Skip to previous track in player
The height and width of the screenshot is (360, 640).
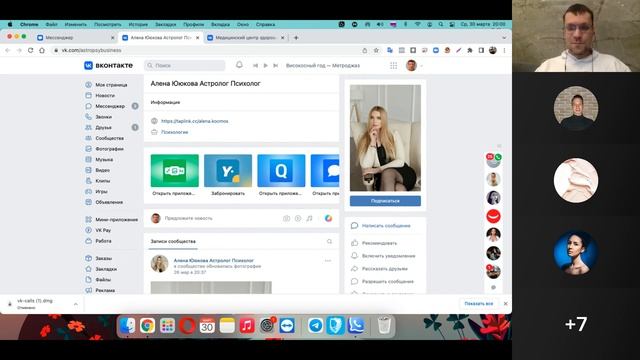click(256, 65)
